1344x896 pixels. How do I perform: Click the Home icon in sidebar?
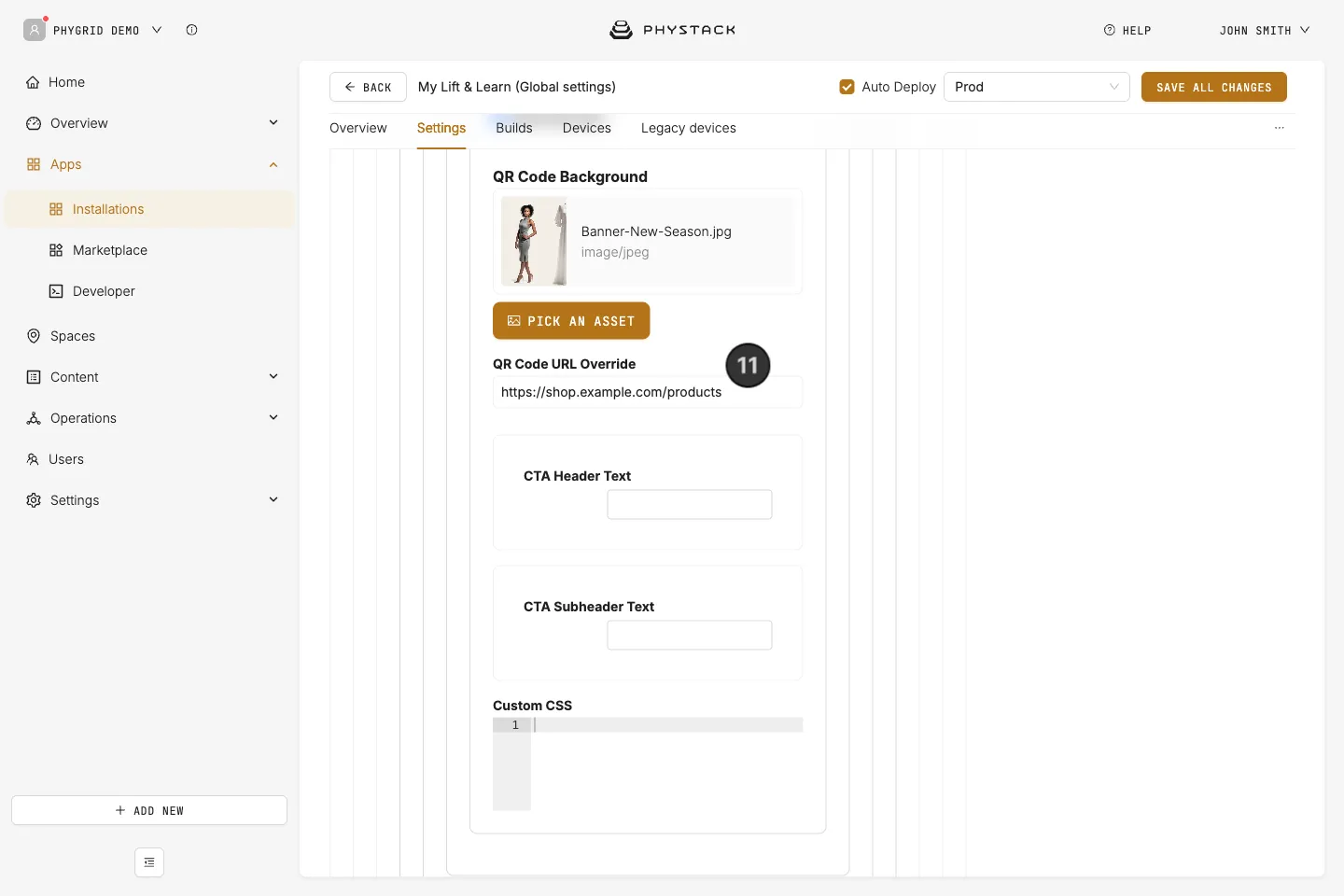(33, 82)
